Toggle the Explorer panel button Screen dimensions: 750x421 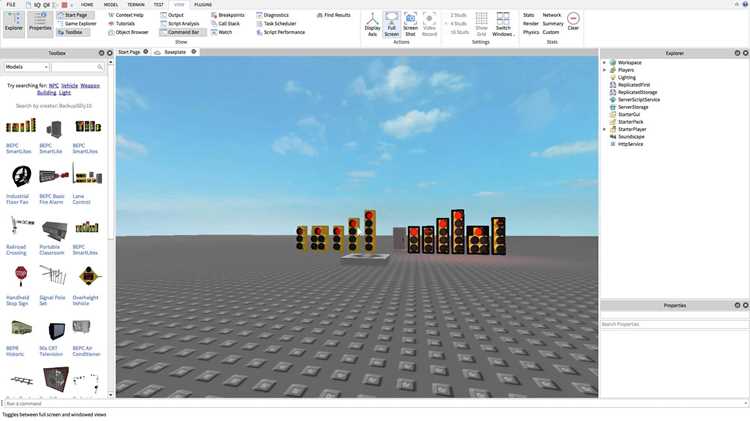click(13, 23)
